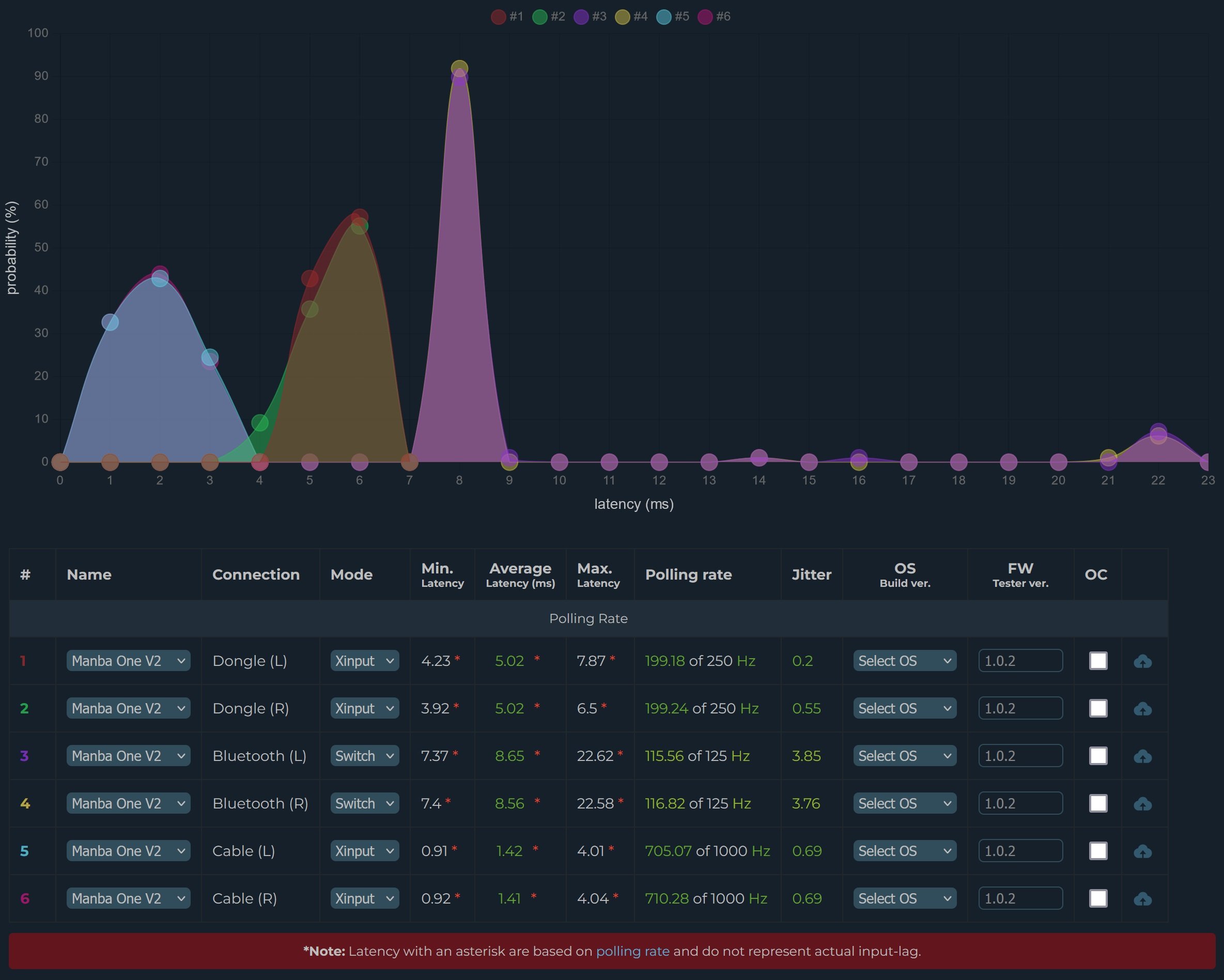1224x980 pixels.
Task: Change Switch mode for Bluetooth (L) row
Action: 364,756
